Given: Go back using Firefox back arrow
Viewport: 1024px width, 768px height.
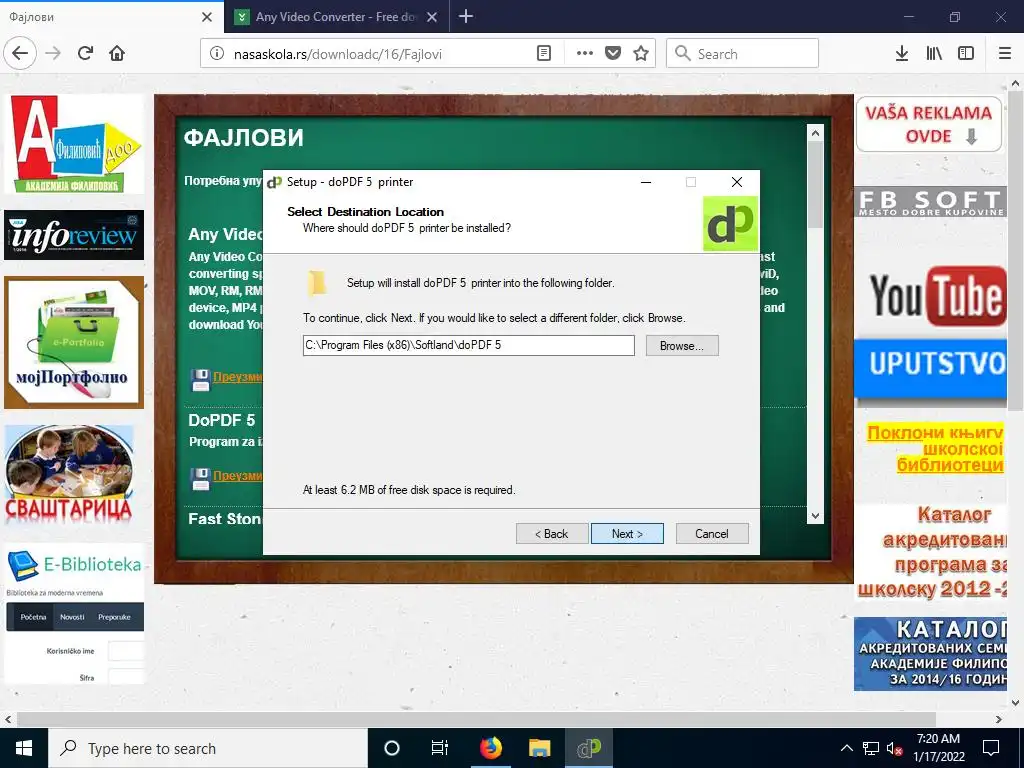Looking at the screenshot, I should click(x=20, y=53).
